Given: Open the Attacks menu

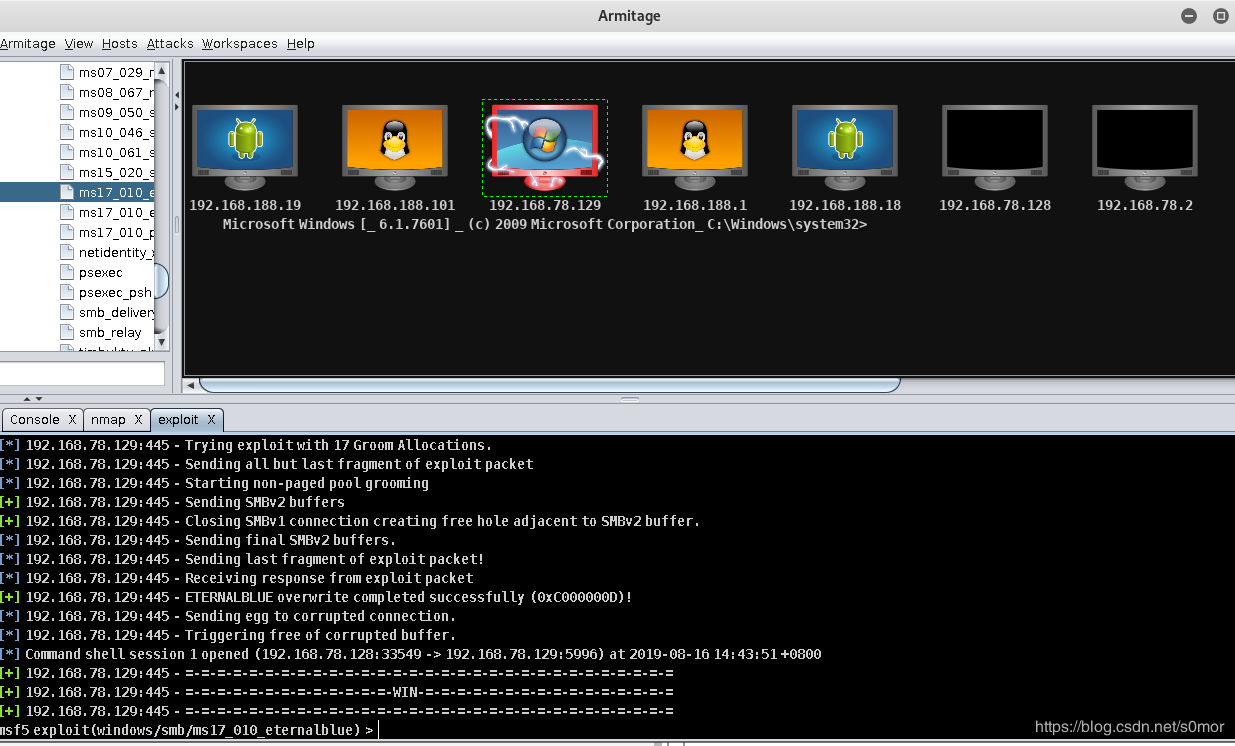Looking at the screenshot, I should point(170,44).
